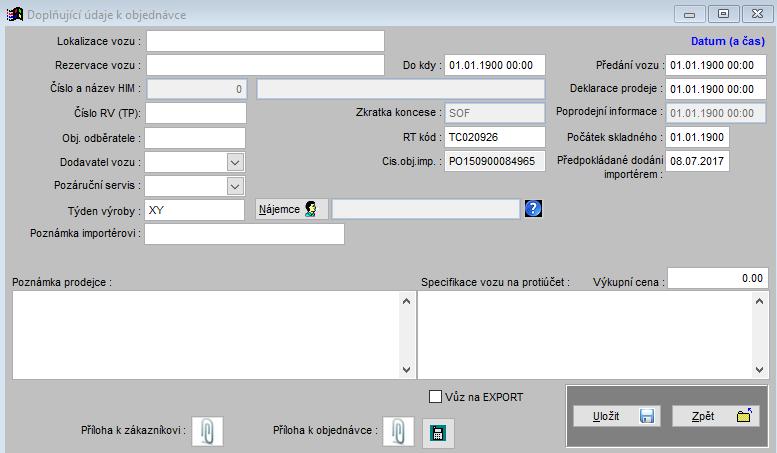Viewport: 777px width, 453px height.
Task: Click the Poznámka prodejce label
Action: [62, 282]
